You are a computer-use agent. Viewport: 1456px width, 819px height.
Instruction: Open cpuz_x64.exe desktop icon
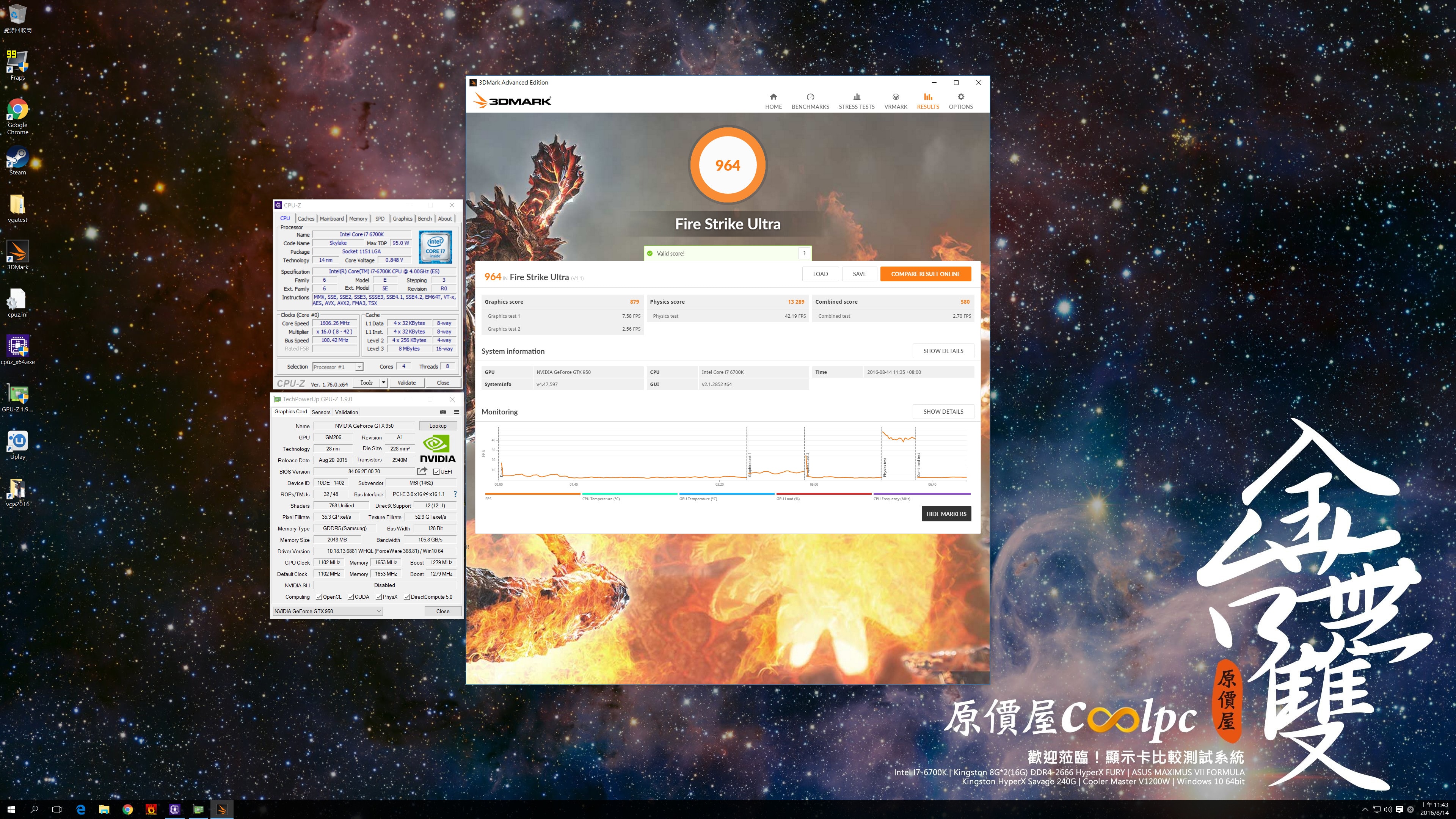coord(17,350)
